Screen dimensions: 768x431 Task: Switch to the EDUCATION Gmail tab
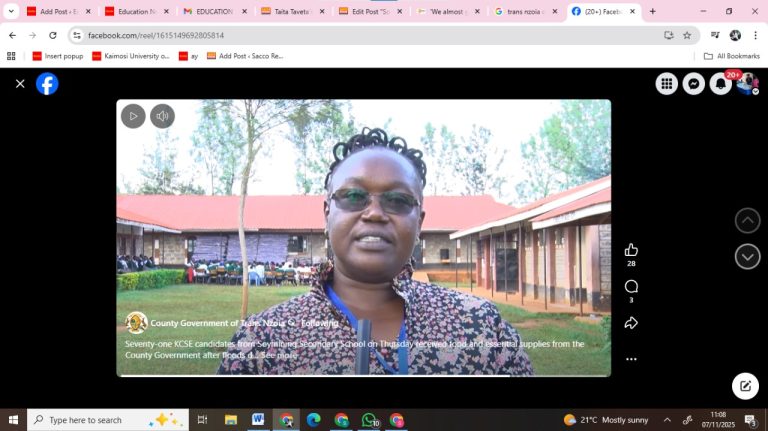[208, 11]
